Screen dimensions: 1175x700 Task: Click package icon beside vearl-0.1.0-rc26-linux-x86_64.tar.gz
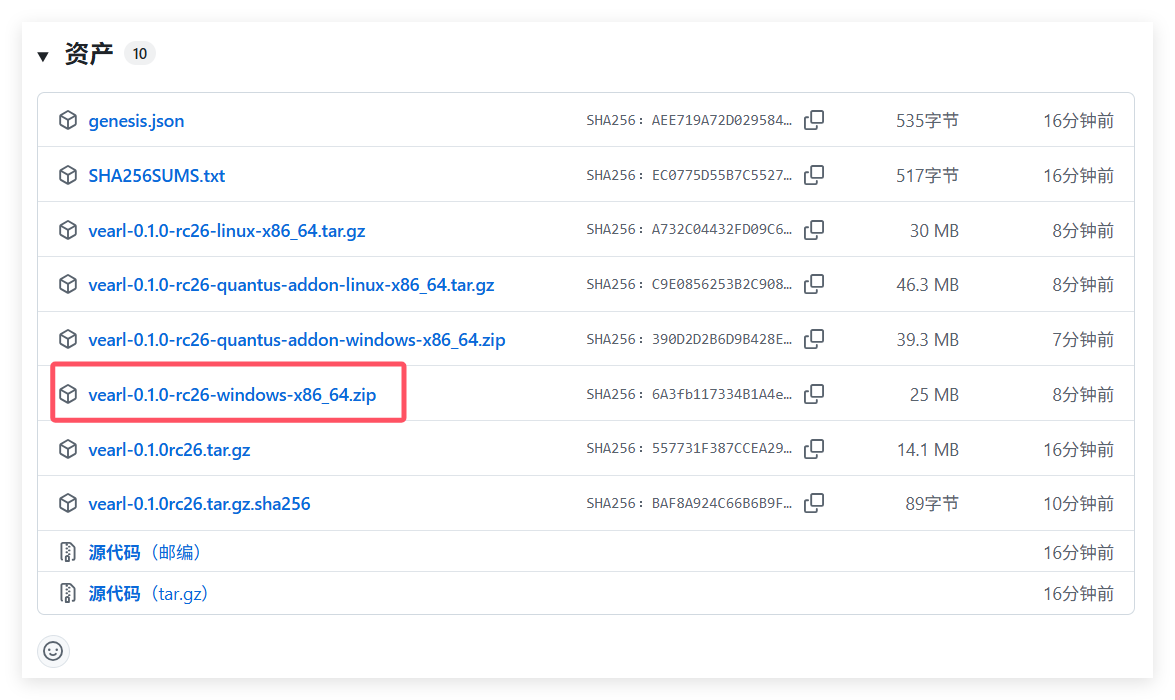68,229
